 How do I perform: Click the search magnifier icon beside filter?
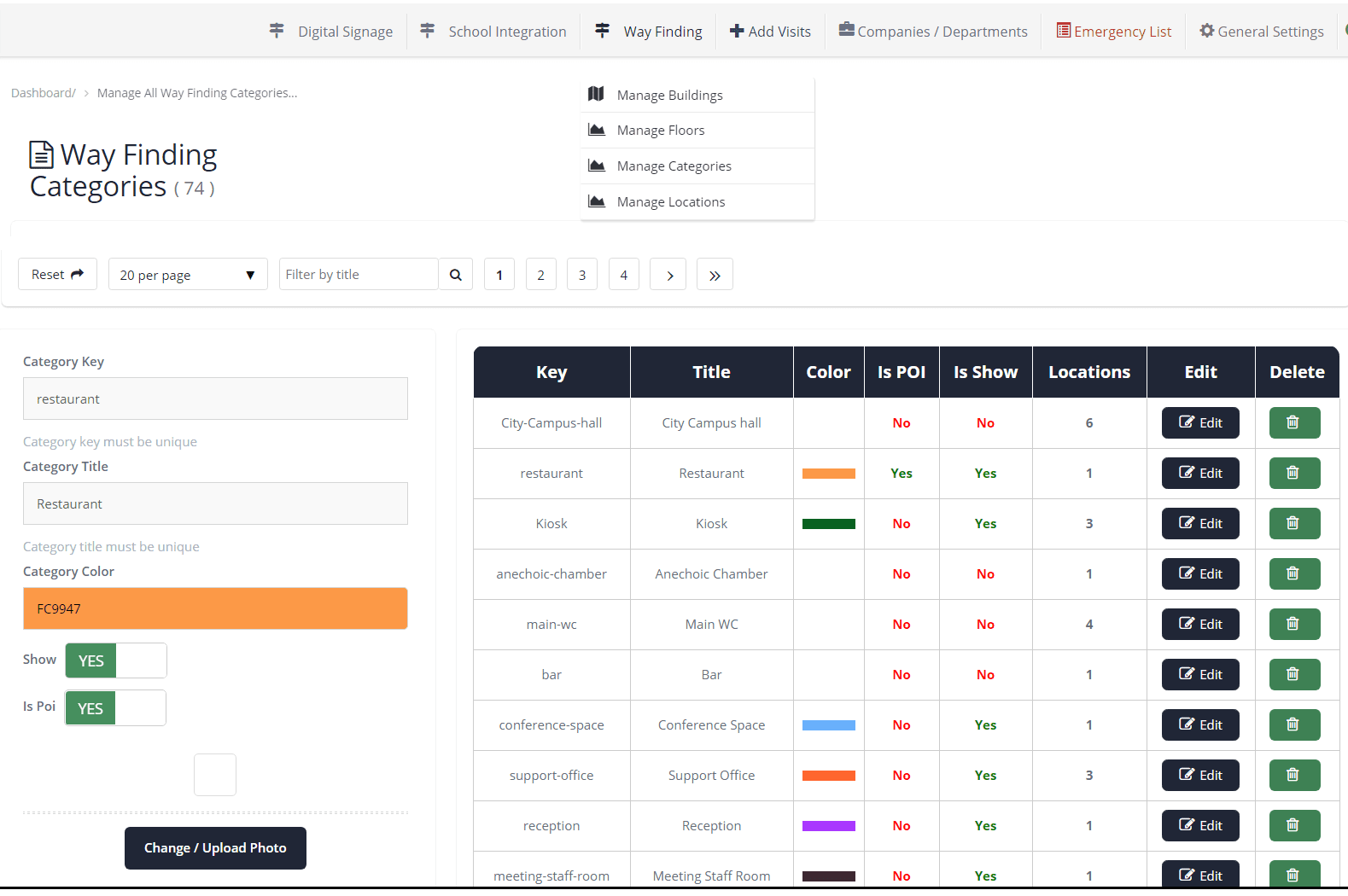click(456, 275)
